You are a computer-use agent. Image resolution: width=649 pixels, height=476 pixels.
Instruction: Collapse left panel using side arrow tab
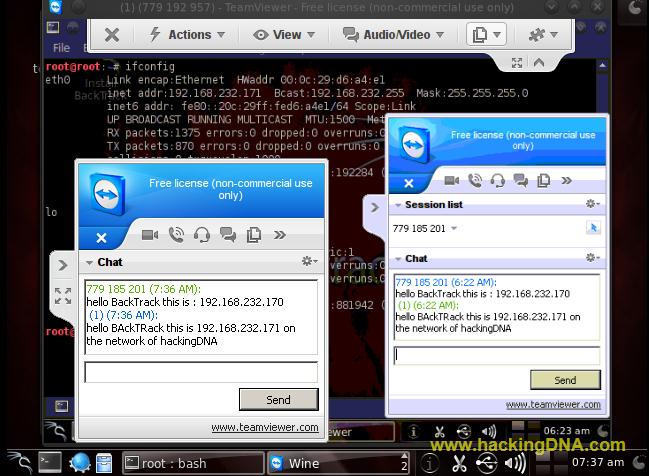pyautogui.click(x=62, y=265)
